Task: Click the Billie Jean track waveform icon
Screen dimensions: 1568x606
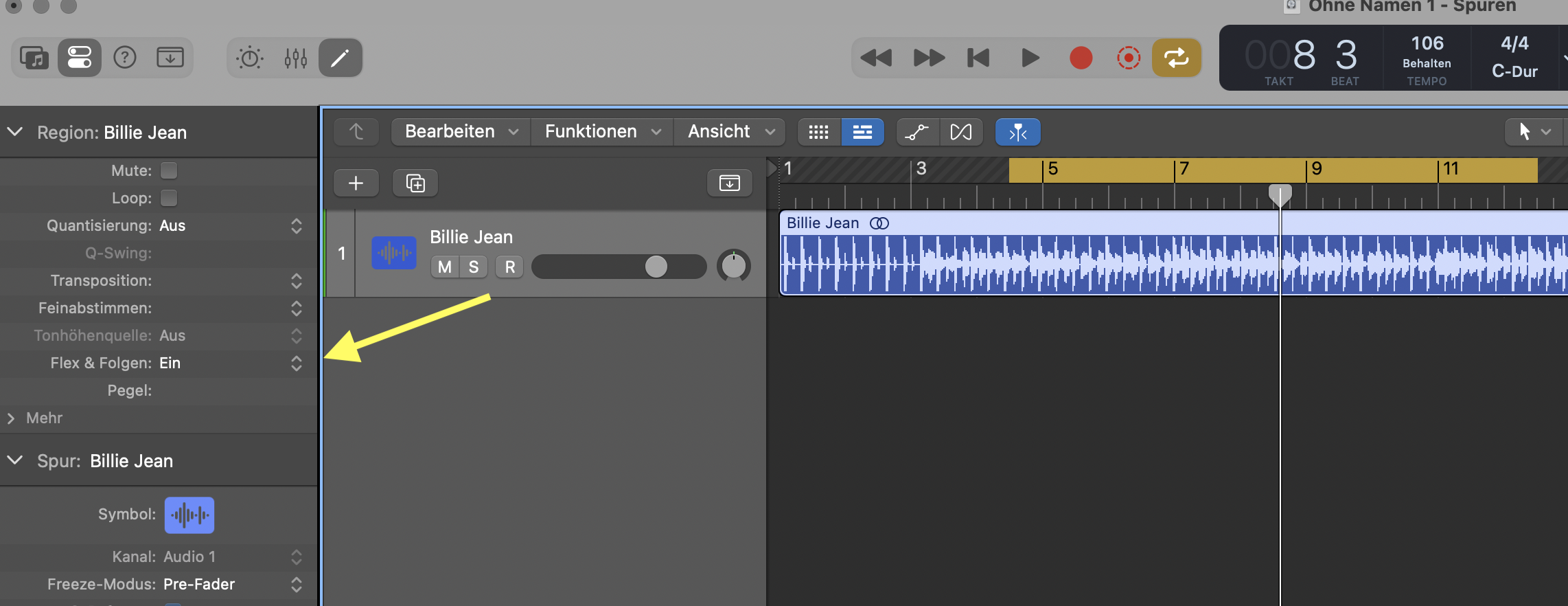Action: coord(394,253)
